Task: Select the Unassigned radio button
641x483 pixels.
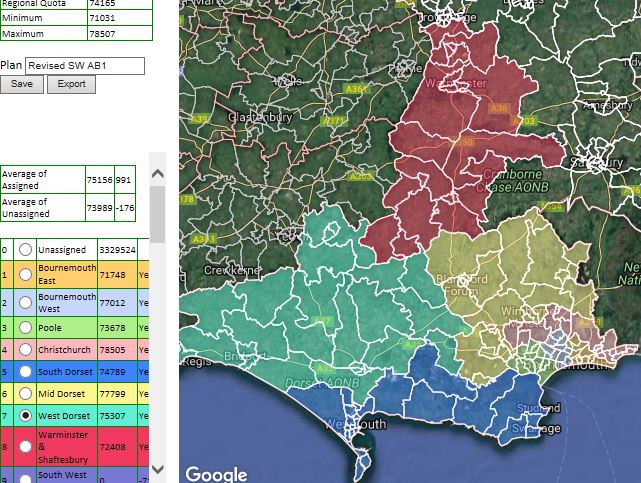Action: [25, 249]
